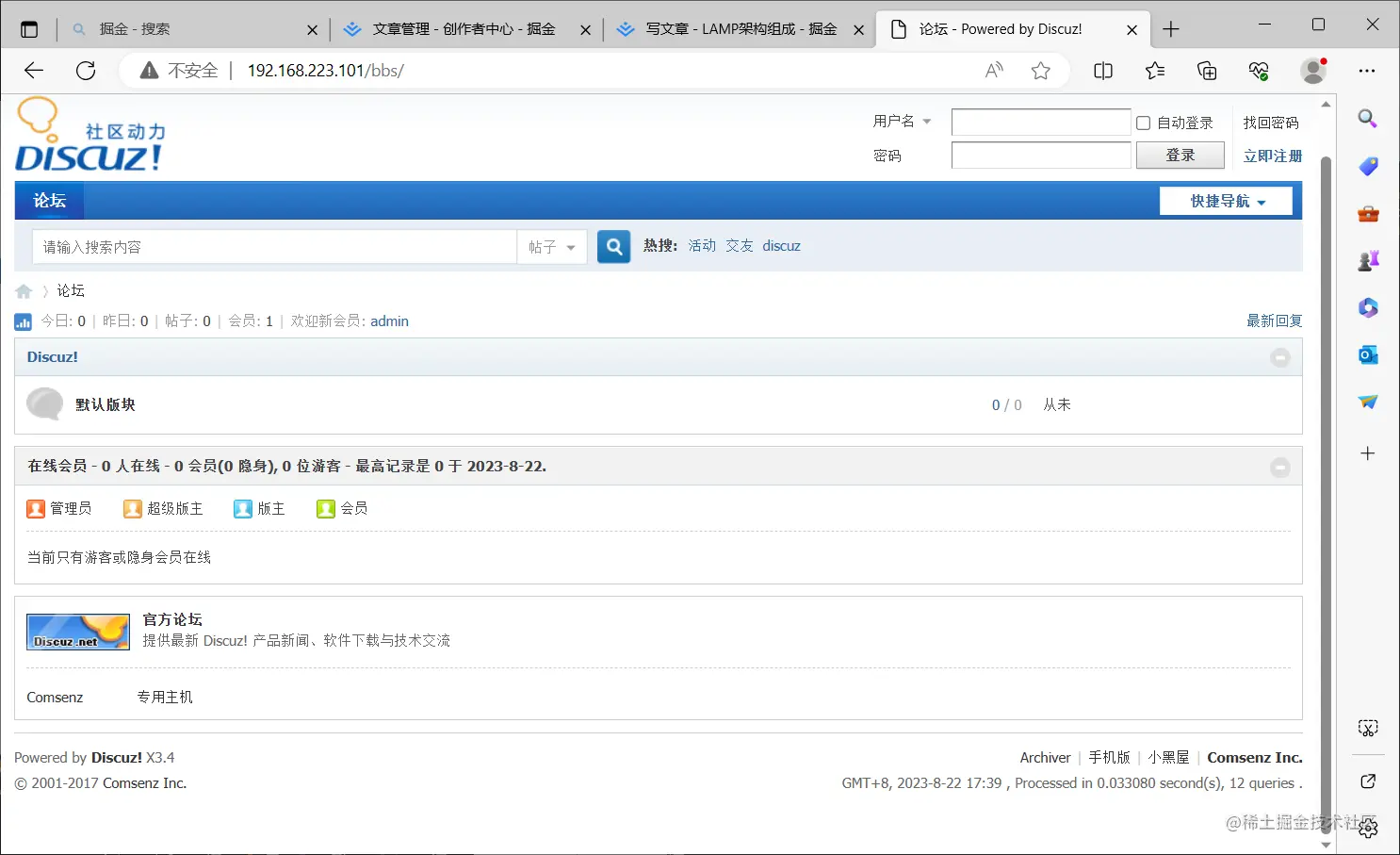Open the 专用主机 link
Image resolution: width=1400 pixels, height=855 pixels.
pos(165,698)
